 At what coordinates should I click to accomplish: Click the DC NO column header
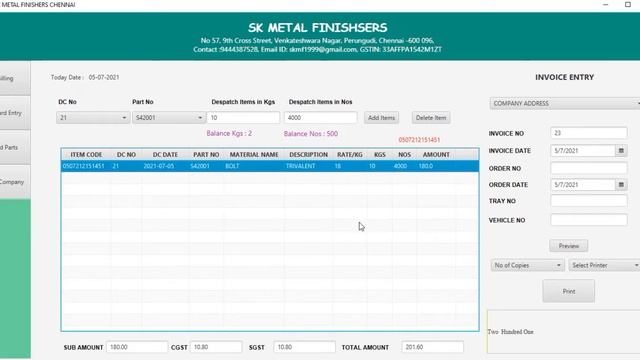pos(126,155)
